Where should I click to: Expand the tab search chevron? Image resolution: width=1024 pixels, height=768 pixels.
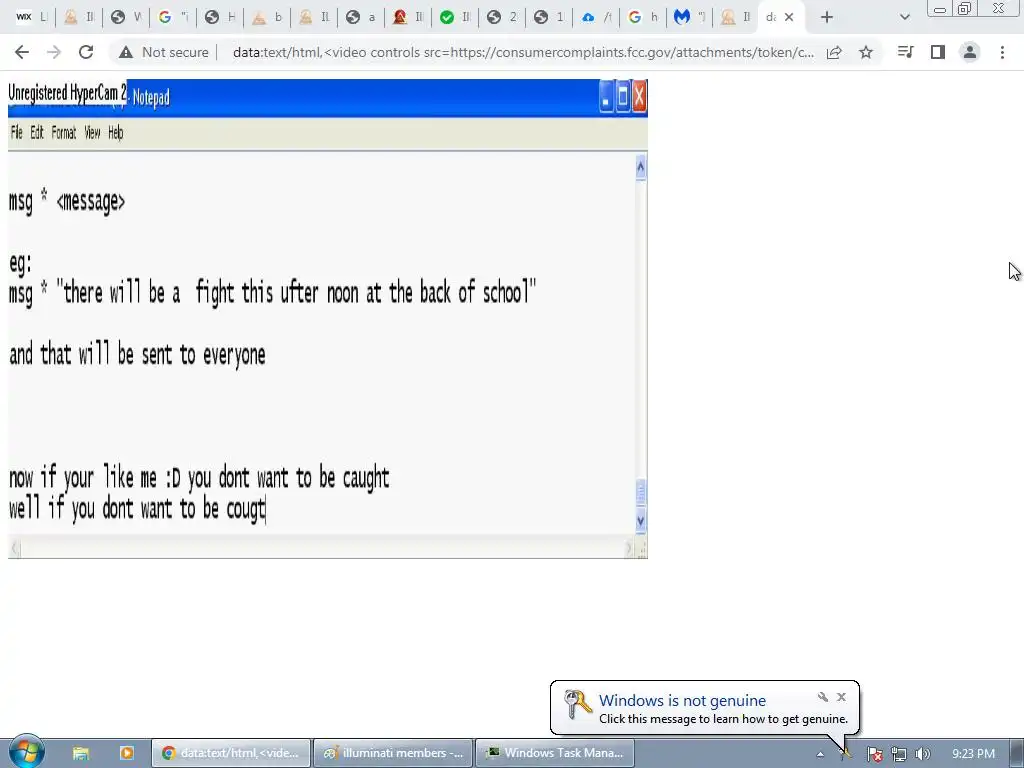coord(904,18)
